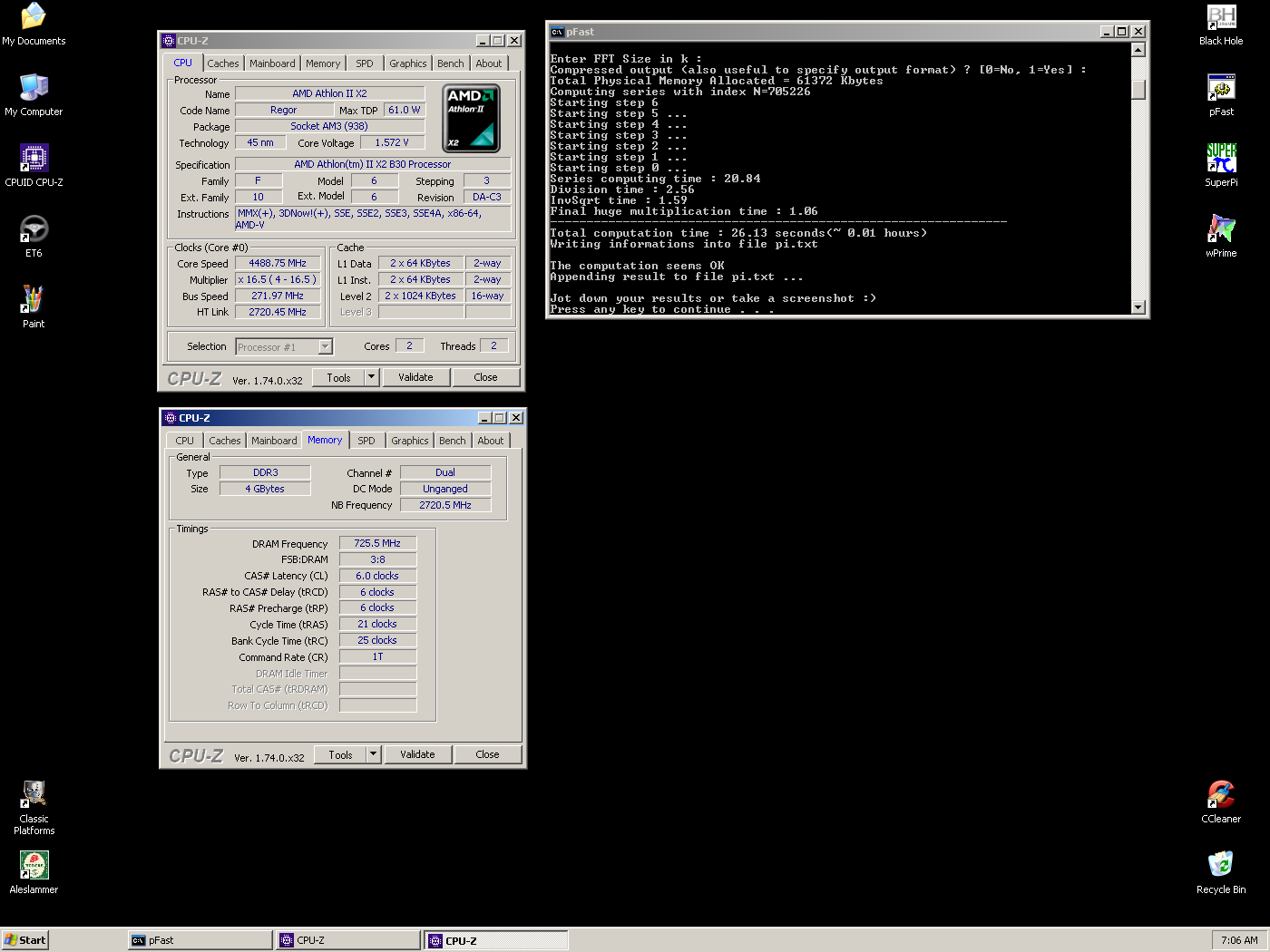Open About tab in upper CPU-Z
This screenshot has height=952, width=1270.
(x=489, y=63)
